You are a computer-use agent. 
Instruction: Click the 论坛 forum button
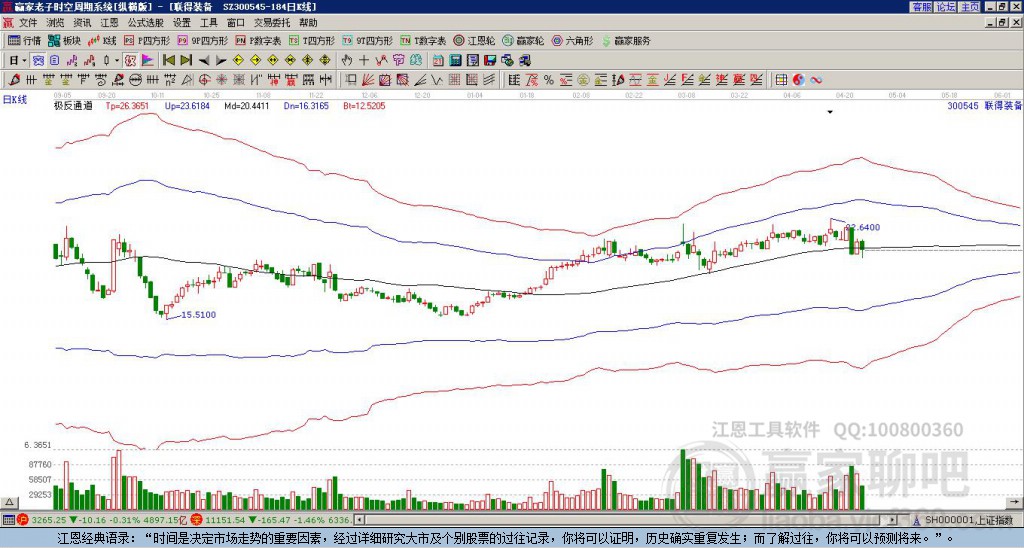945,7
